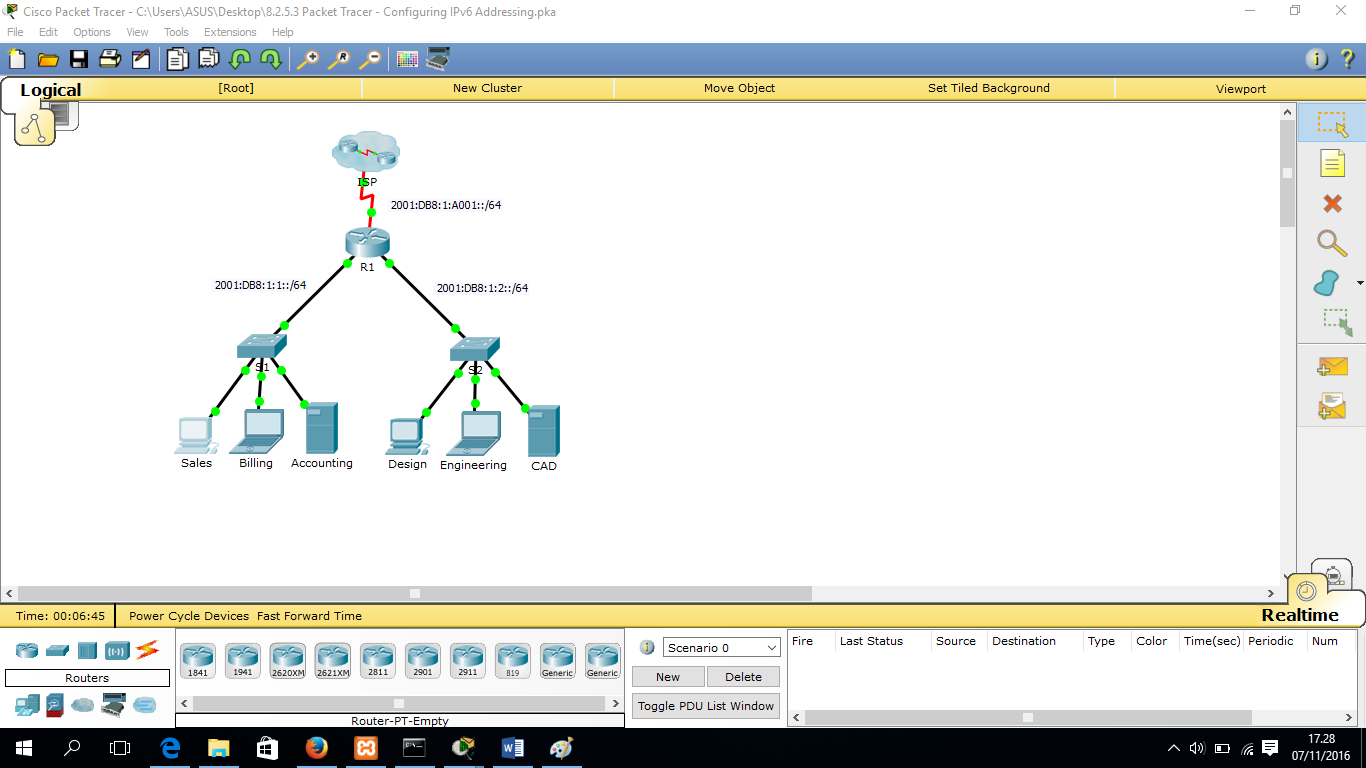Open the help question mark icon
The height and width of the screenshot is (768, 1366).
1348,60
